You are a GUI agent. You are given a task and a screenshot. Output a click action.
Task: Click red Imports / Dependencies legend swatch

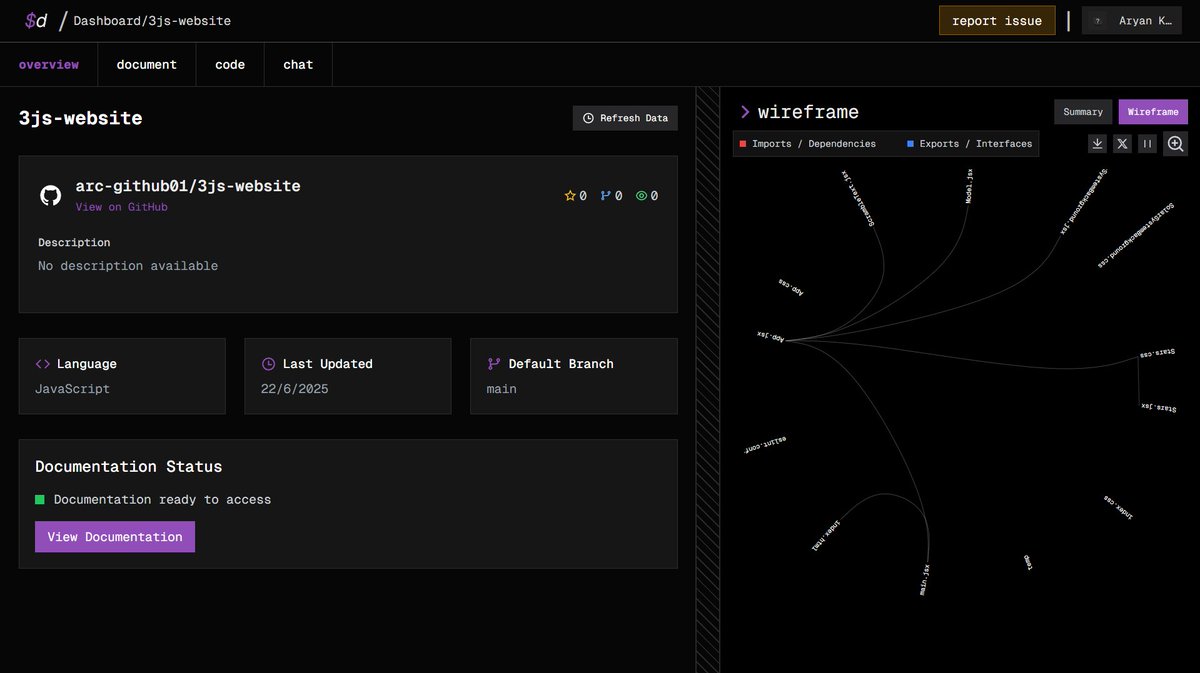[x=742, y=144]
